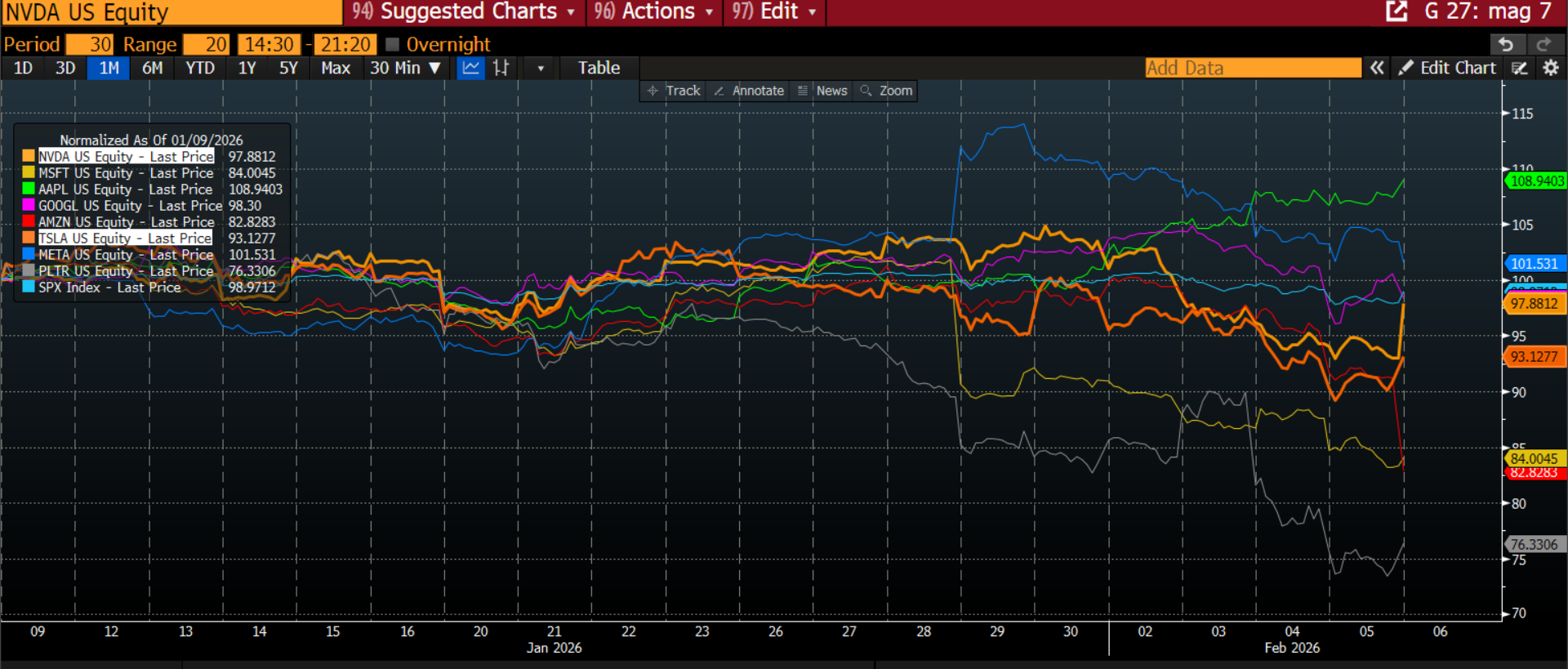This screenshot has height=669, width=1568.
Task: Click the Edit Chart button
Action: (x=1448, y=68)
